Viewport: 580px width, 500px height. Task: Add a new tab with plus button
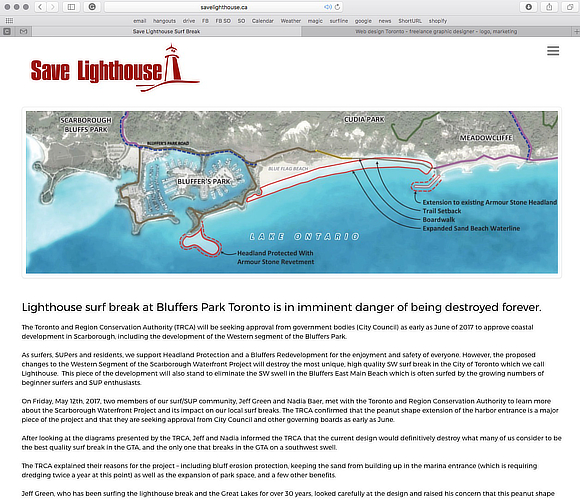click(x=576, y=32)
